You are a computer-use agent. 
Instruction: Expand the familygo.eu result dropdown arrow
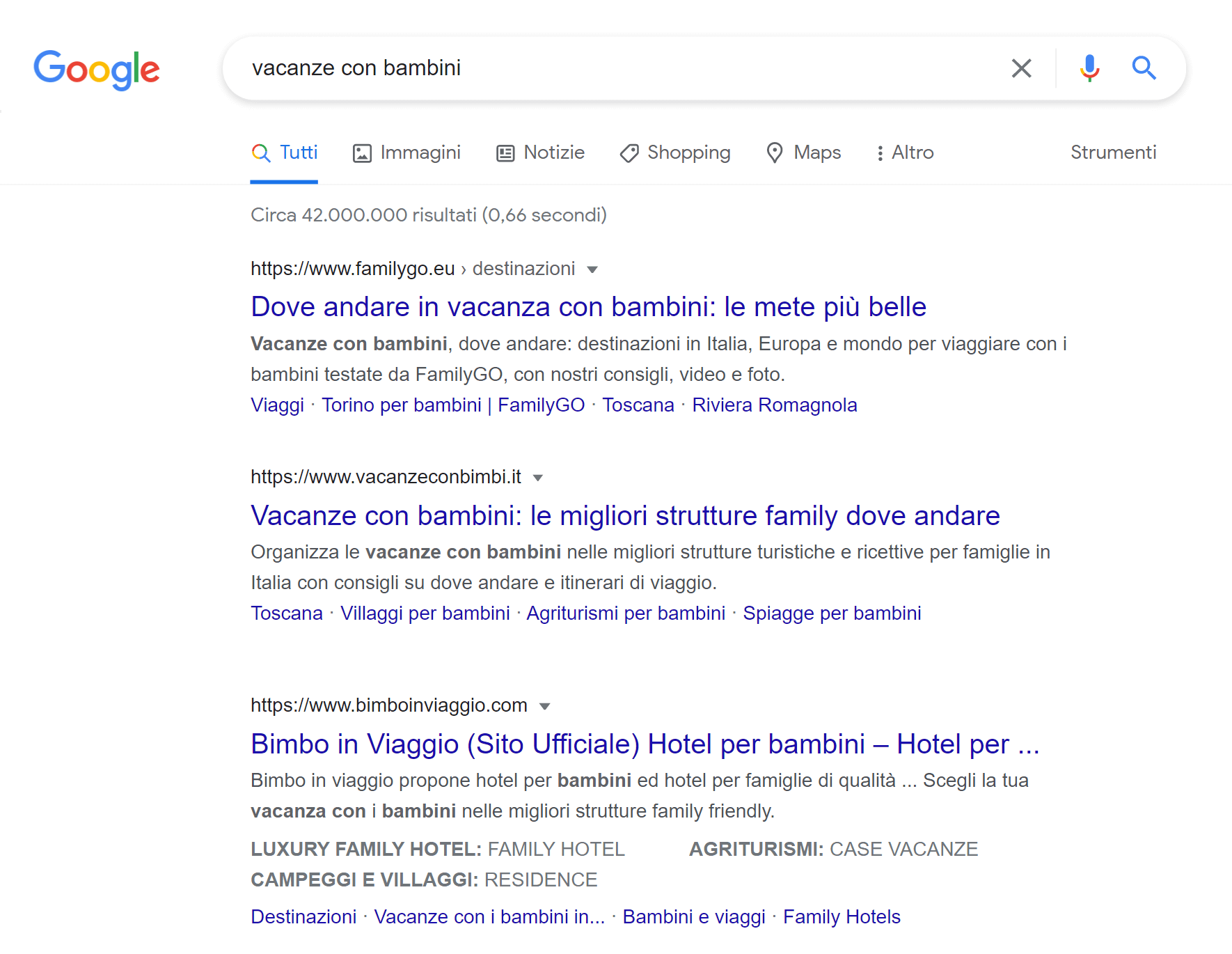[592, 269]
